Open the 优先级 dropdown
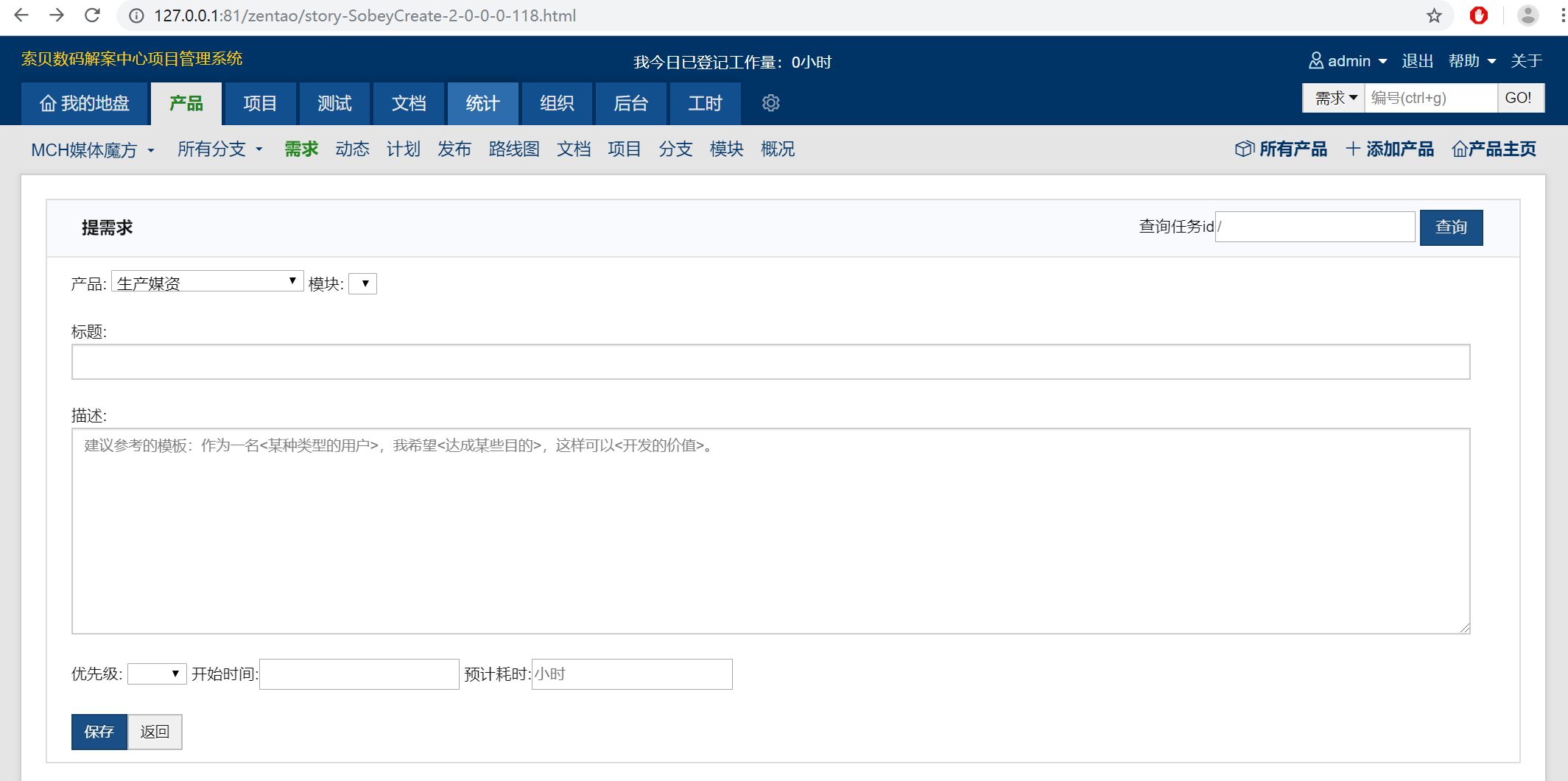The image size is (1568, 781). tap(157, 674)
